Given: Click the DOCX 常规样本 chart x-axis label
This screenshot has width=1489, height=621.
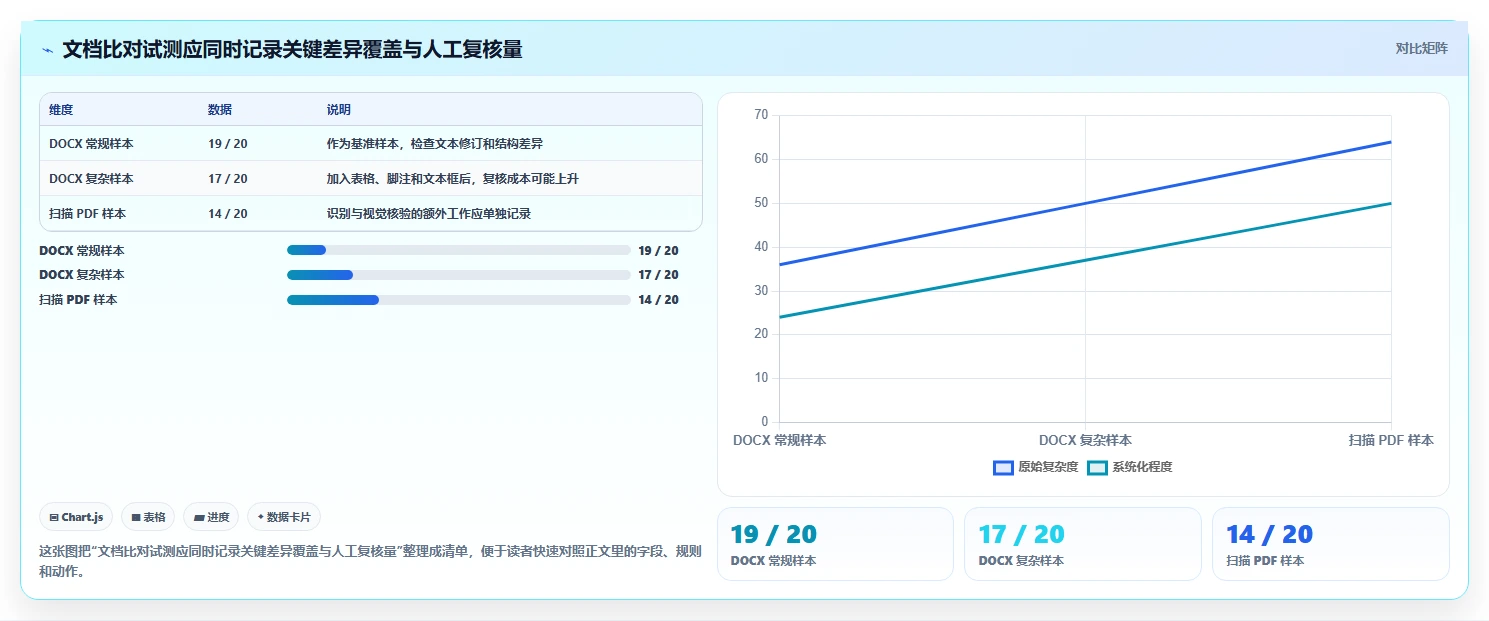Looking at the screenshot, I should (780, 440).
